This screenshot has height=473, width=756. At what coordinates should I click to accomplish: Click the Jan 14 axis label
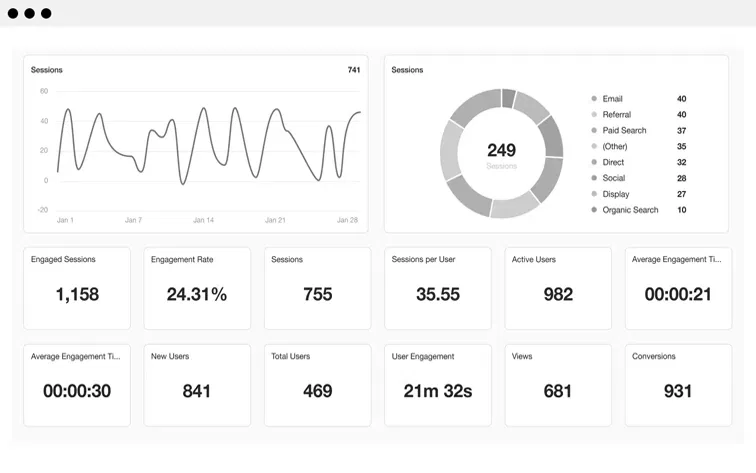[x=203, y=220]
